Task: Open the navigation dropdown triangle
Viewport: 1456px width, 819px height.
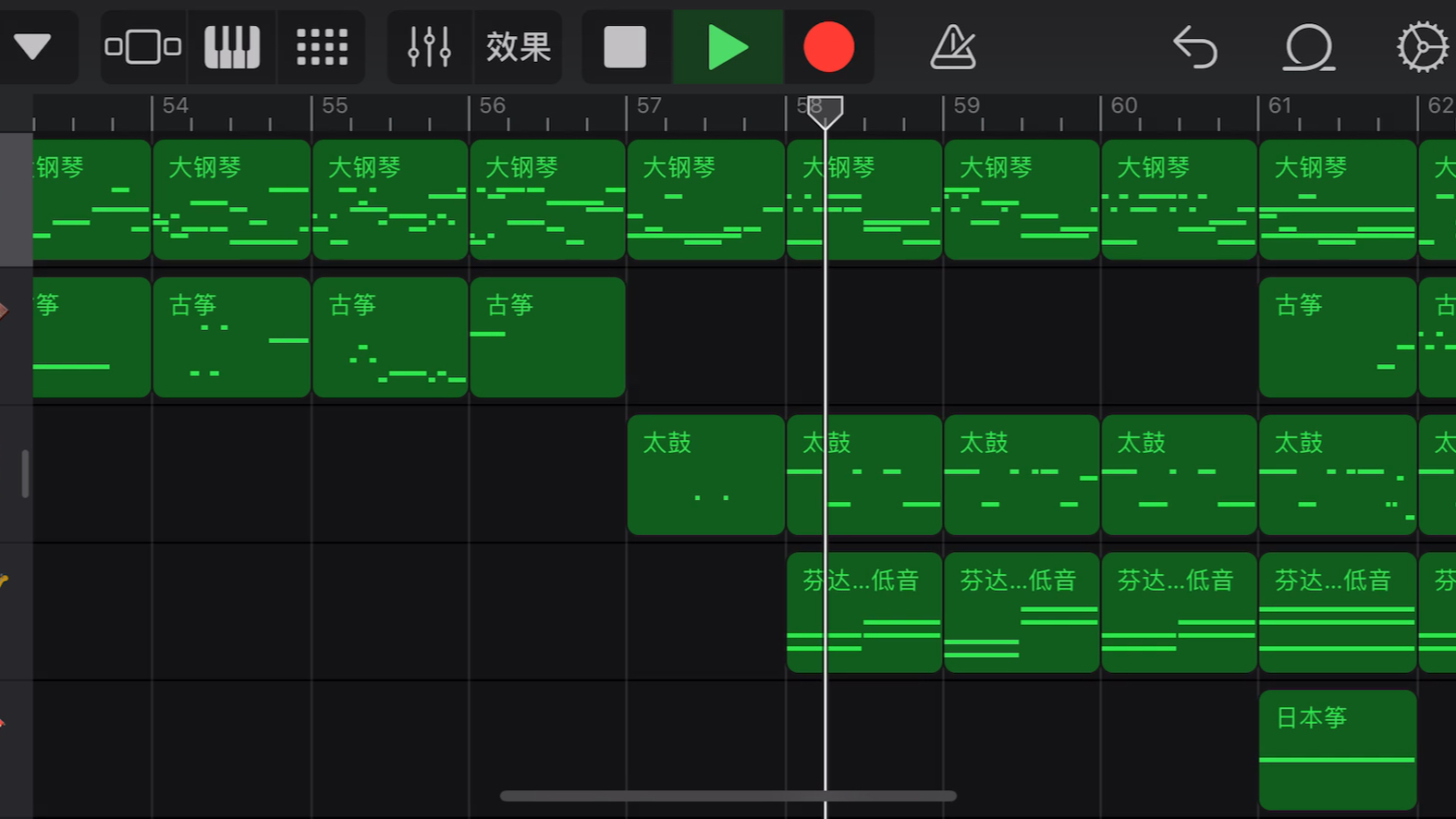Action: pos(32,46)
